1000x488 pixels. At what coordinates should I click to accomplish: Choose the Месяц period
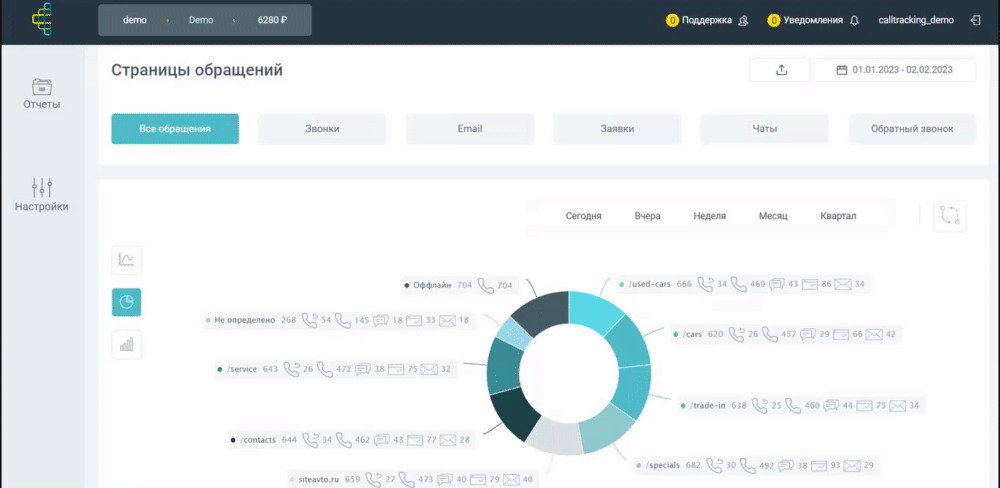tap(773, 216)
